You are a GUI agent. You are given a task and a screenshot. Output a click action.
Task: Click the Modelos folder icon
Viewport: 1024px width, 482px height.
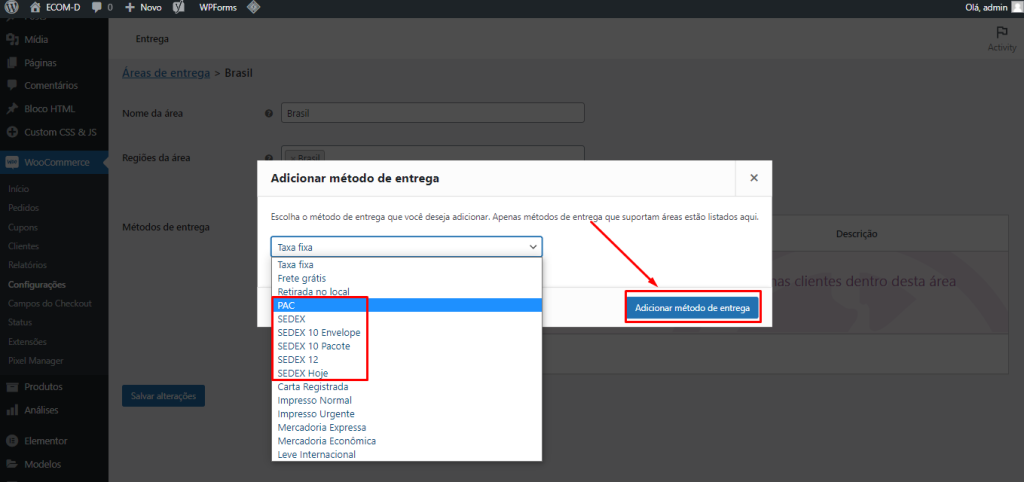pos(12,464)
